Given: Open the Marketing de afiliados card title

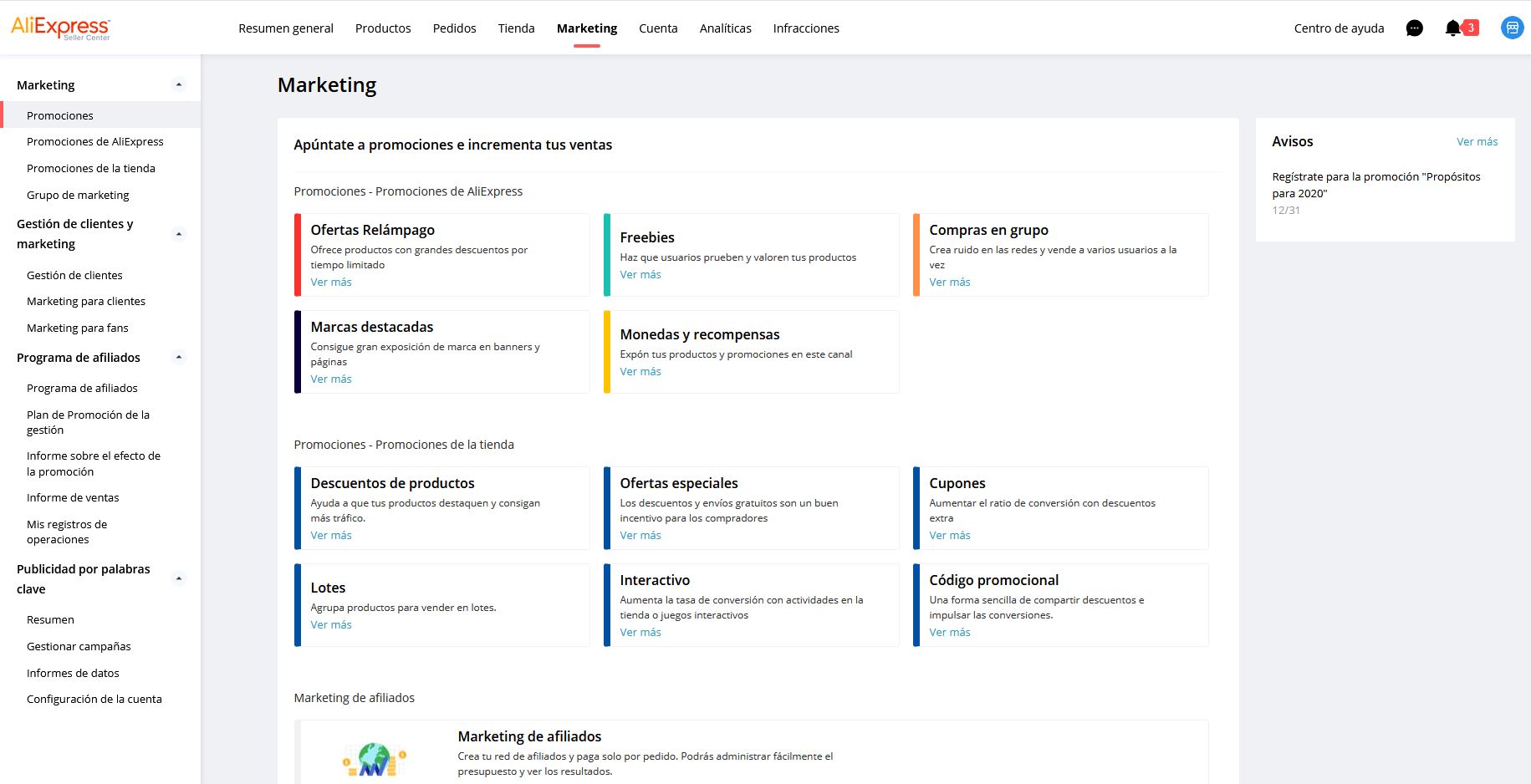Looking at the screenshot, I should pos(529,736).
